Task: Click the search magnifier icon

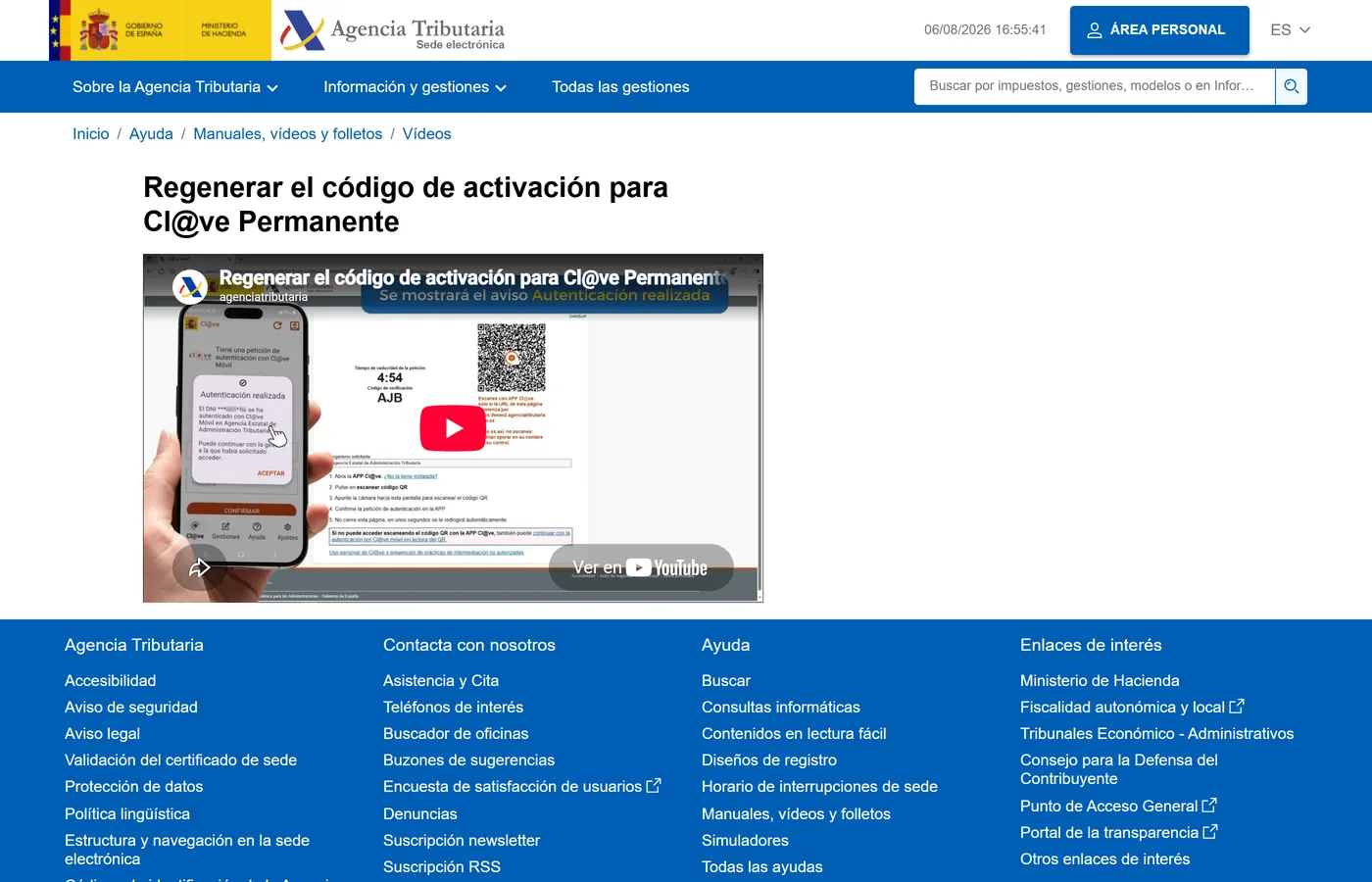Action: 1291,86
